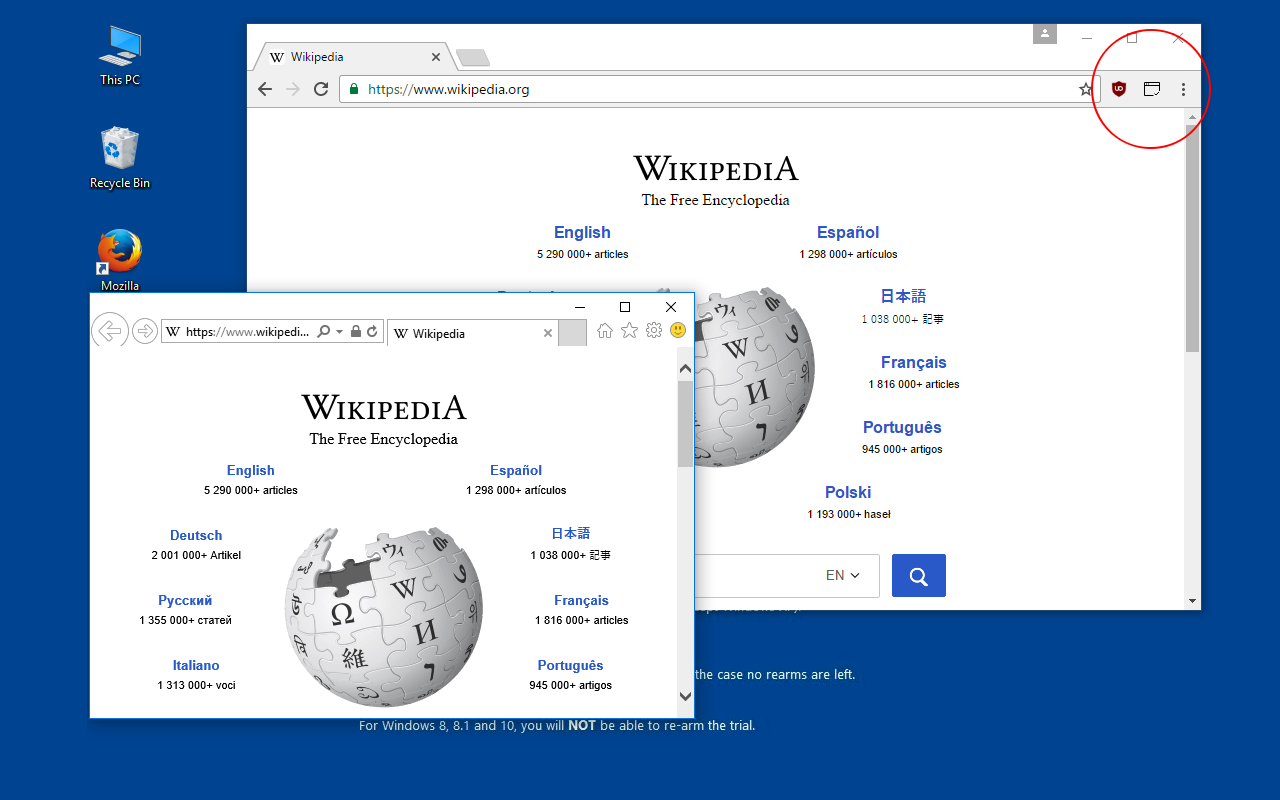Select Recycle Bin desktop icon
This screenshot has width=1280, height=800.
pos(120,157)
